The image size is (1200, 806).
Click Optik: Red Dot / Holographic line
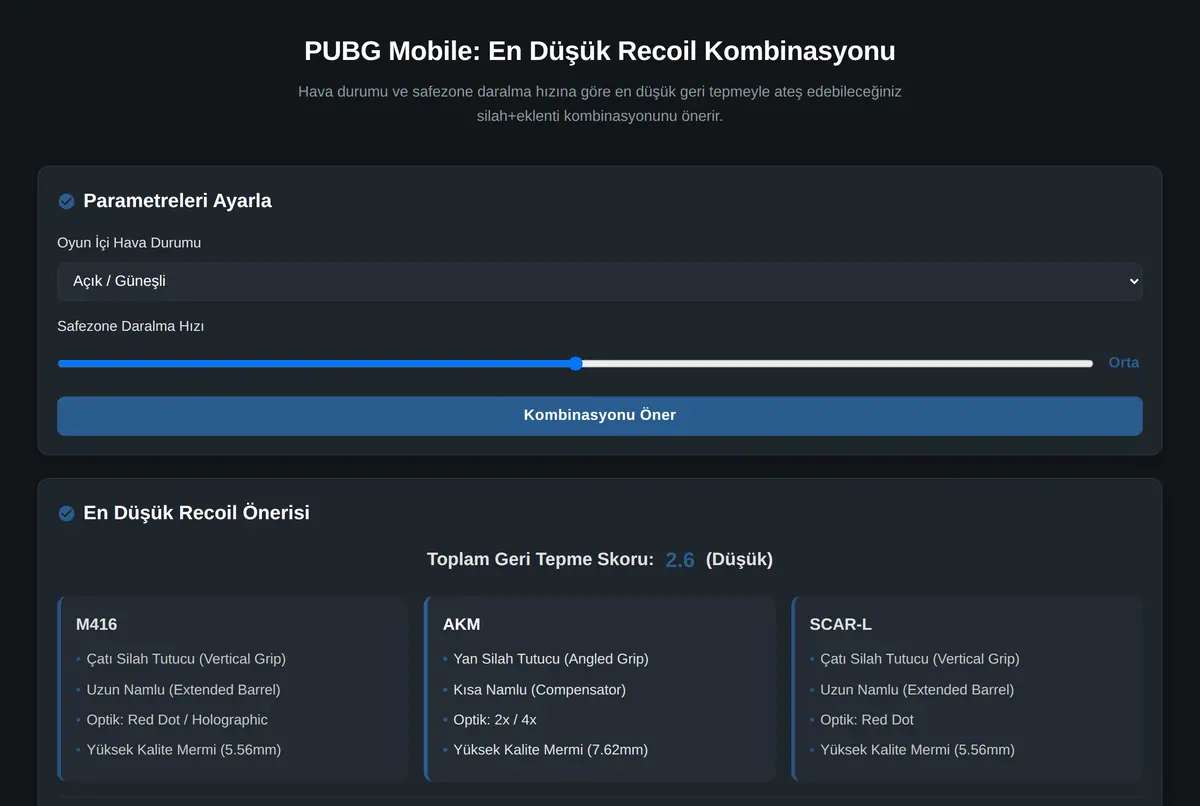[x=177, y=719]
